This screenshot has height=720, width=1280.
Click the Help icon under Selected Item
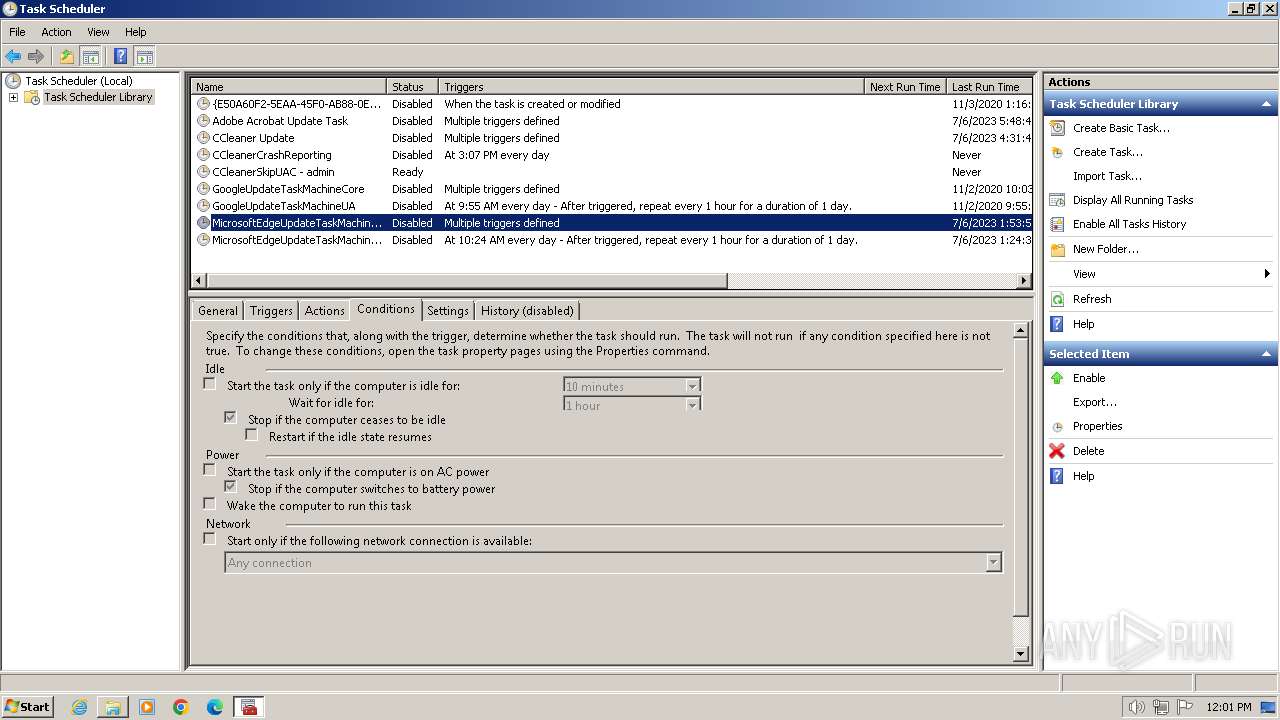pos(1057,476)
